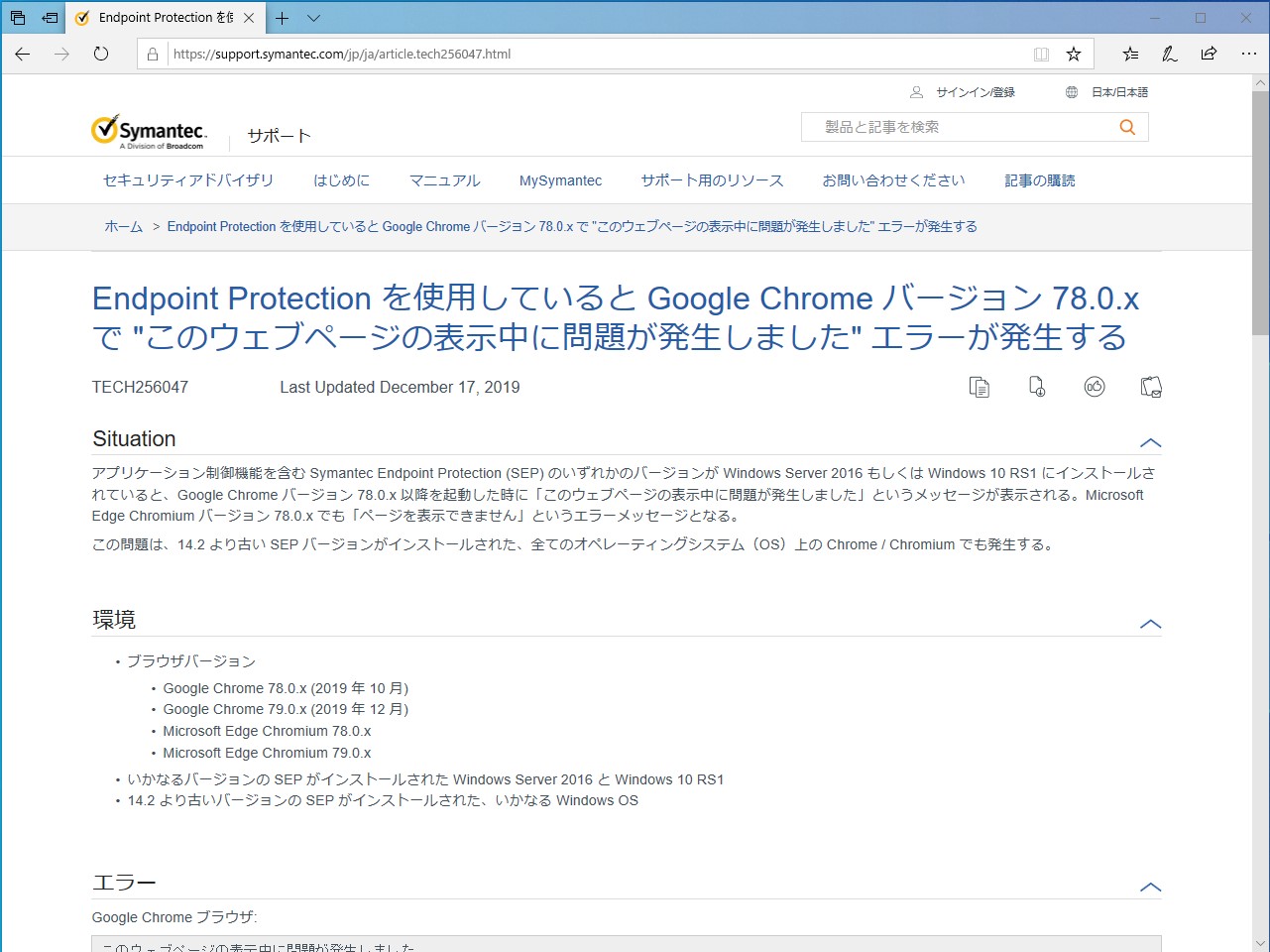Switch to the MySymantec menu tab
The width and height of the screenshot is (1270, 952).
click(x=560, y=180)
